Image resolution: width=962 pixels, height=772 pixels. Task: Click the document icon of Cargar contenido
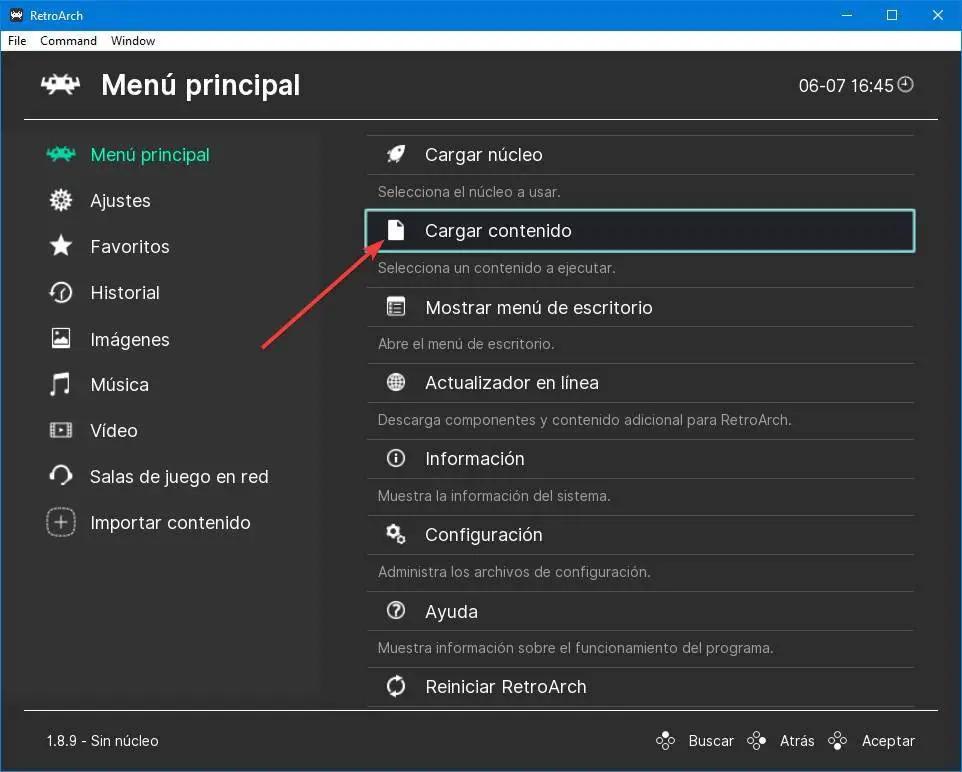(396, 230)
